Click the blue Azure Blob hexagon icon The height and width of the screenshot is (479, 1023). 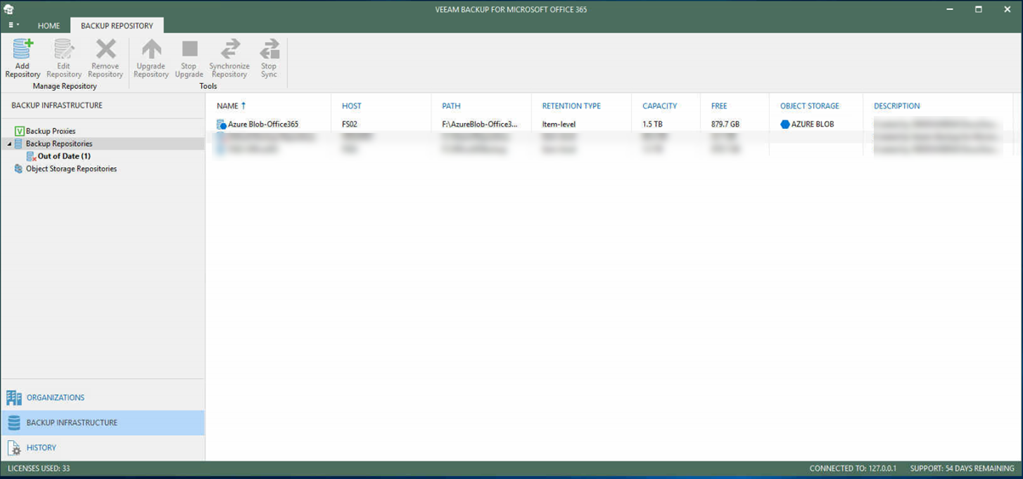[785, 124]
